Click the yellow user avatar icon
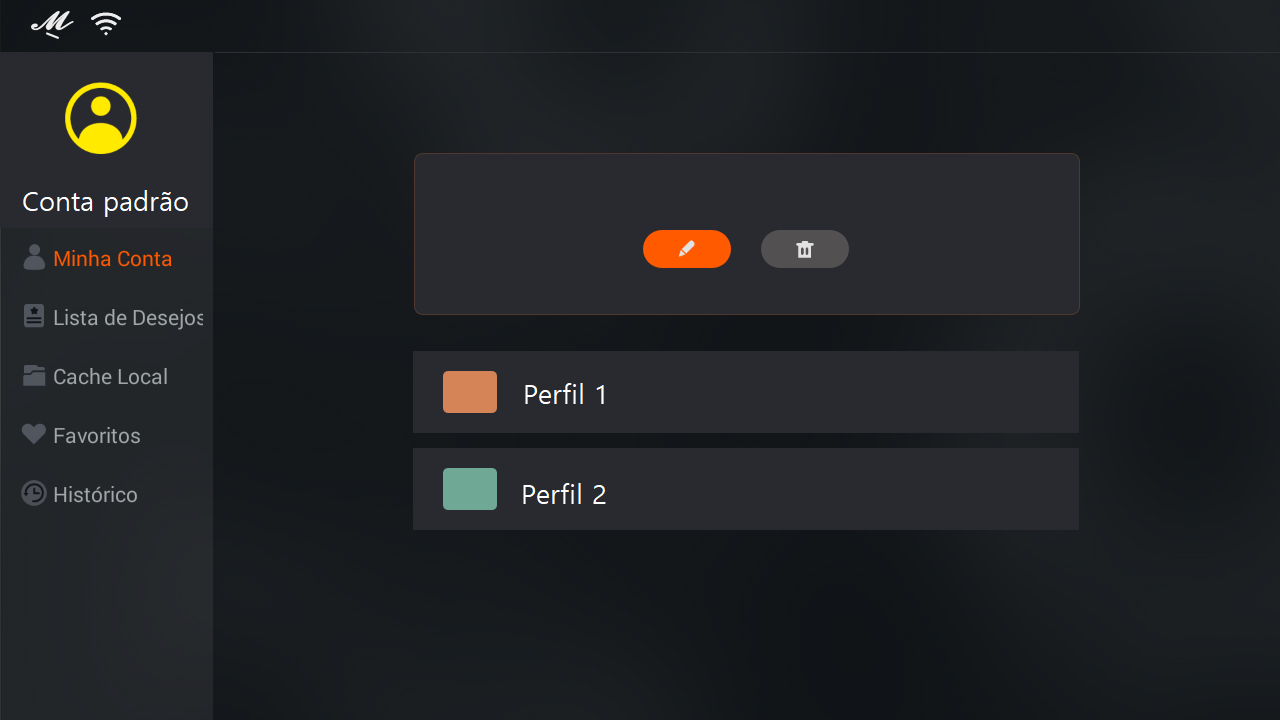1280x720 pixels. point(101,118)
